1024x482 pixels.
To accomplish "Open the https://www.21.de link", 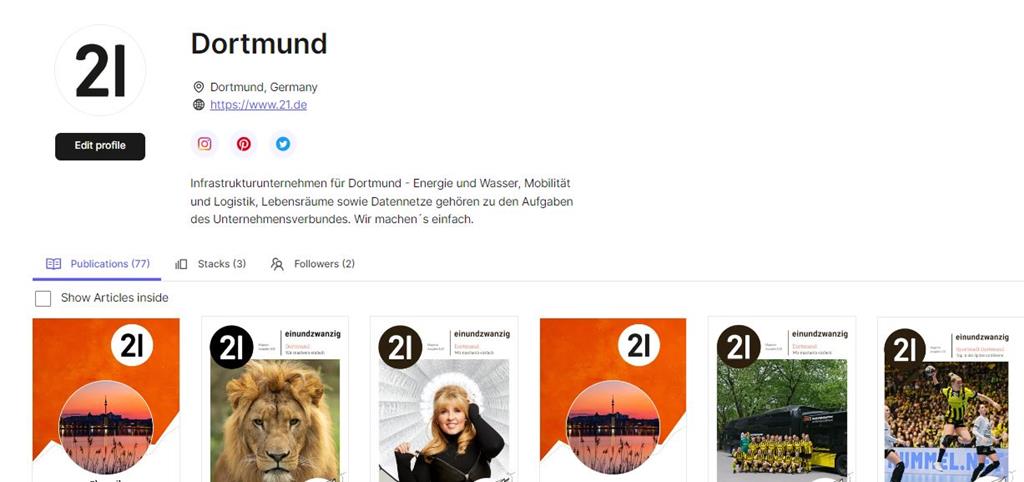I will point(259,104).
